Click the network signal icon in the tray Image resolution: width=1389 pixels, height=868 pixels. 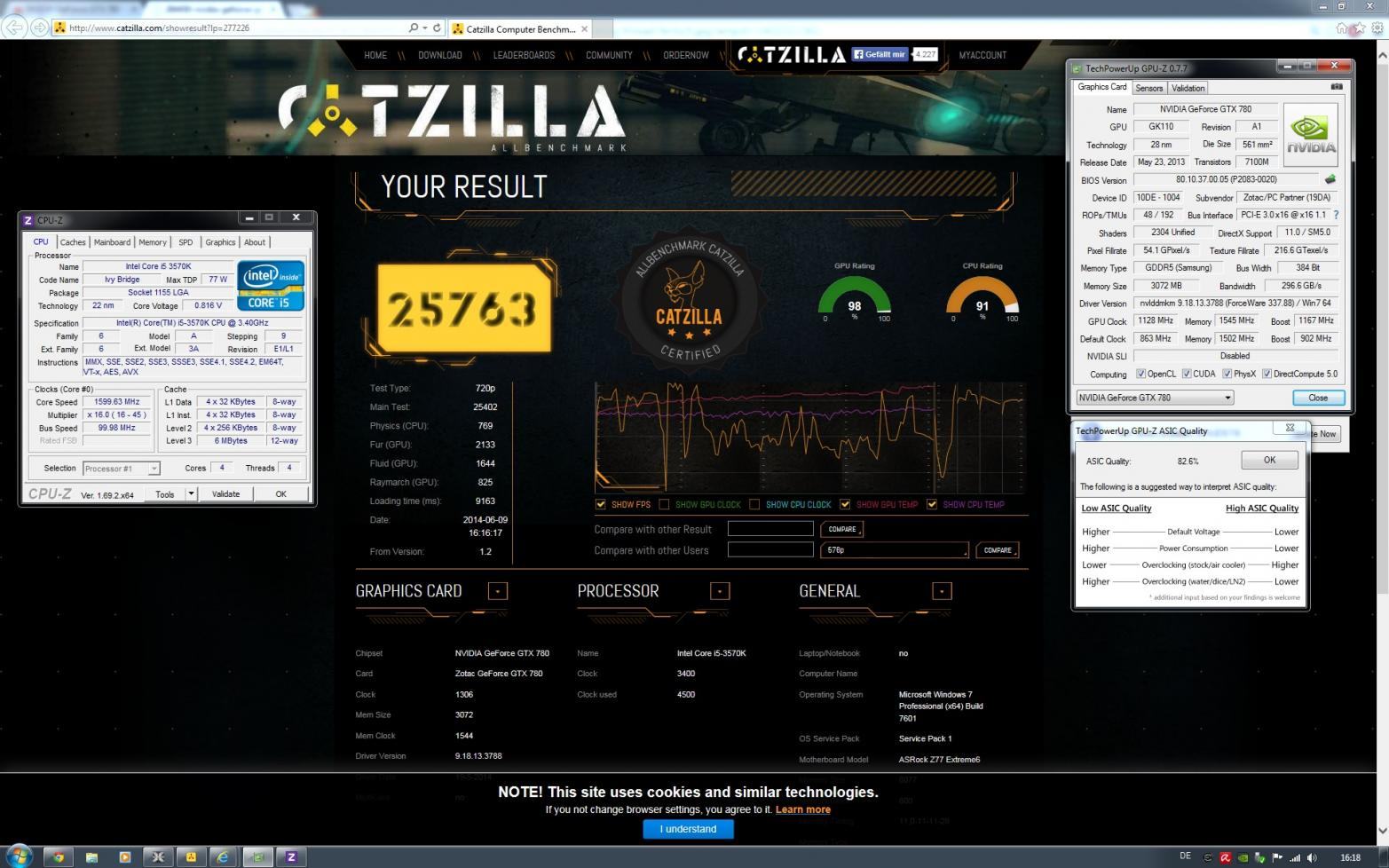point(1295,856)
